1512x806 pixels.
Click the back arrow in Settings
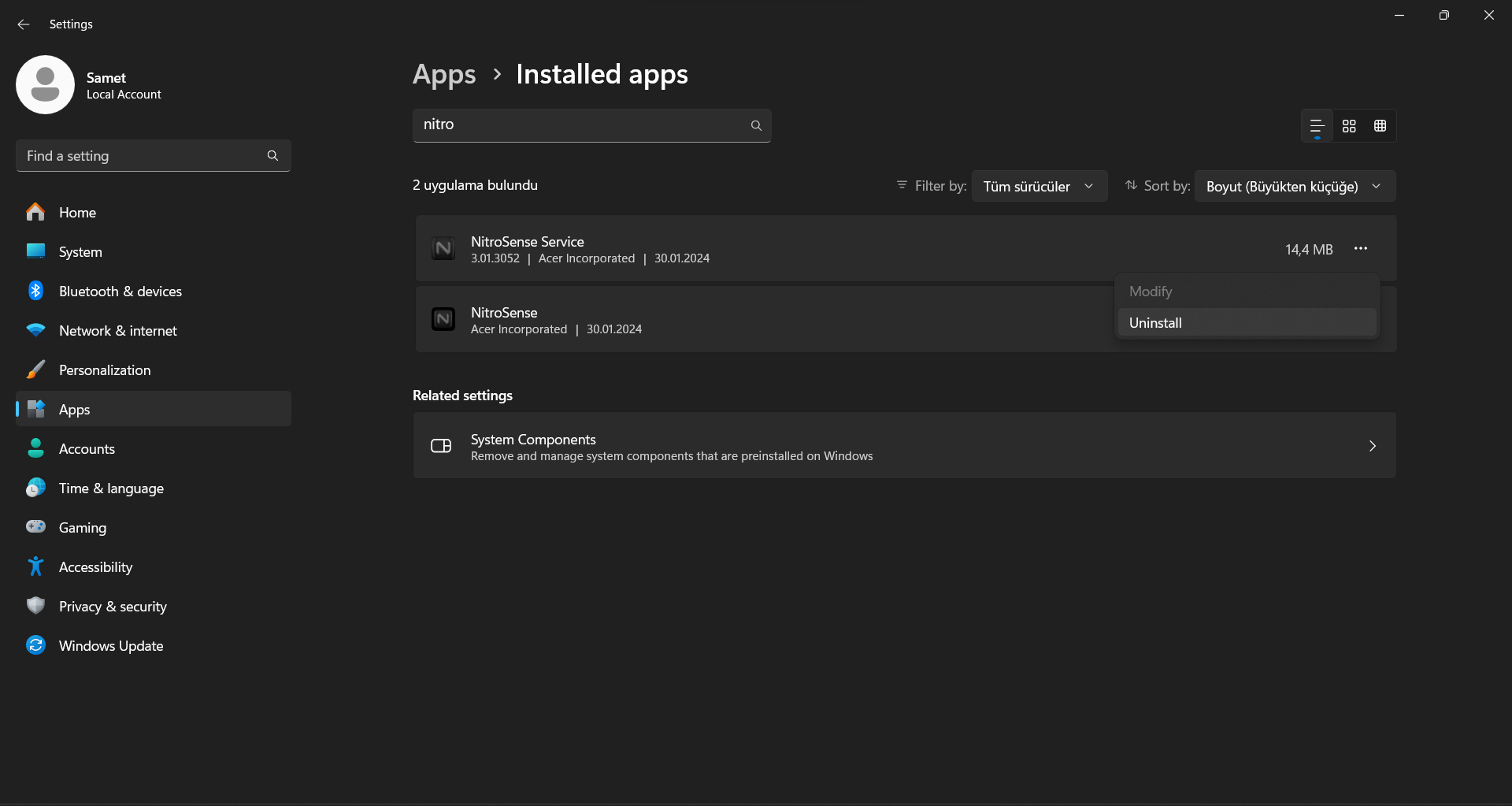point(24,24)
